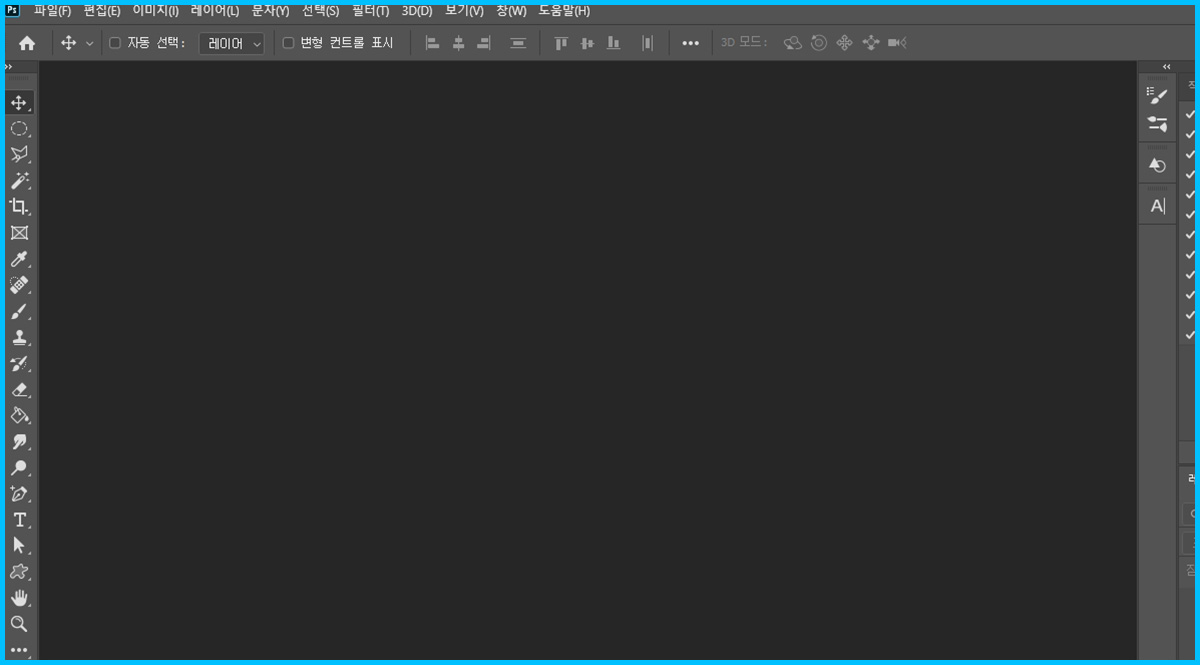This screenshot has width=1200, height=665.
Task: Open the Character panel icon
Action: coord(1157,206)
